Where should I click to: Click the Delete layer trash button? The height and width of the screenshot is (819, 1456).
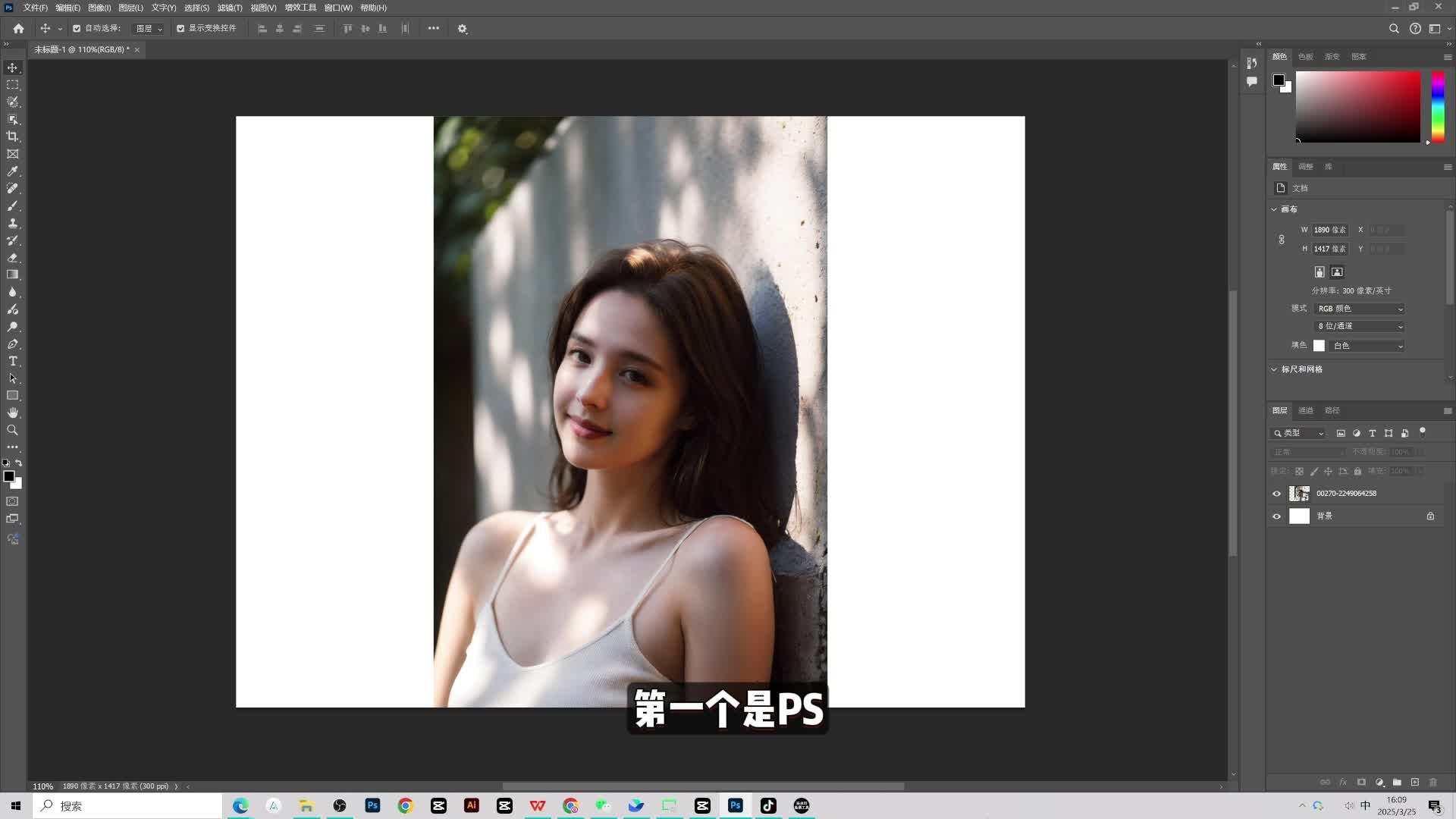pyautogui.click(x=1432, y=782)
